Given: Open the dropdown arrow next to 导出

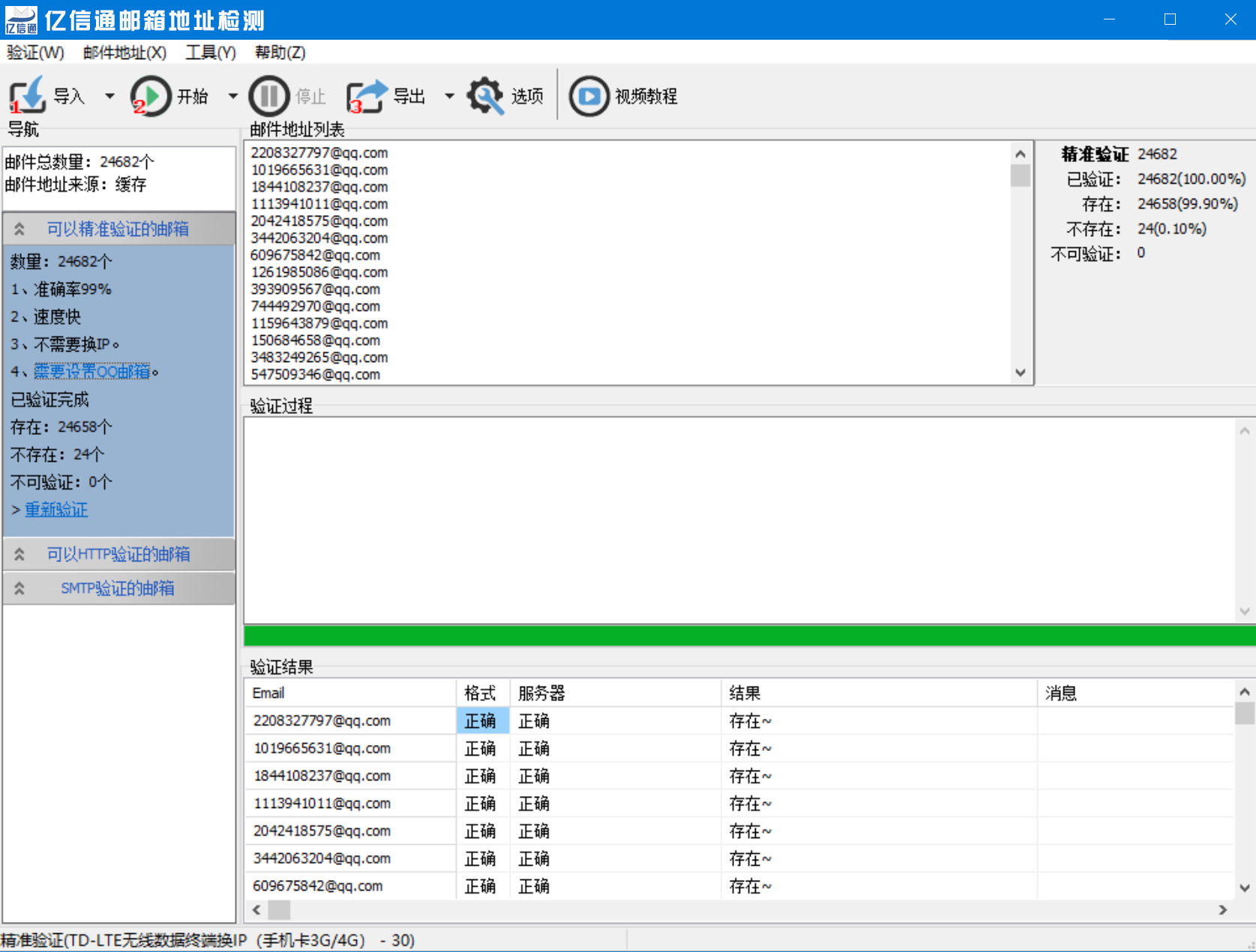Looking at the screenshot, I should [x=449, y=96].
